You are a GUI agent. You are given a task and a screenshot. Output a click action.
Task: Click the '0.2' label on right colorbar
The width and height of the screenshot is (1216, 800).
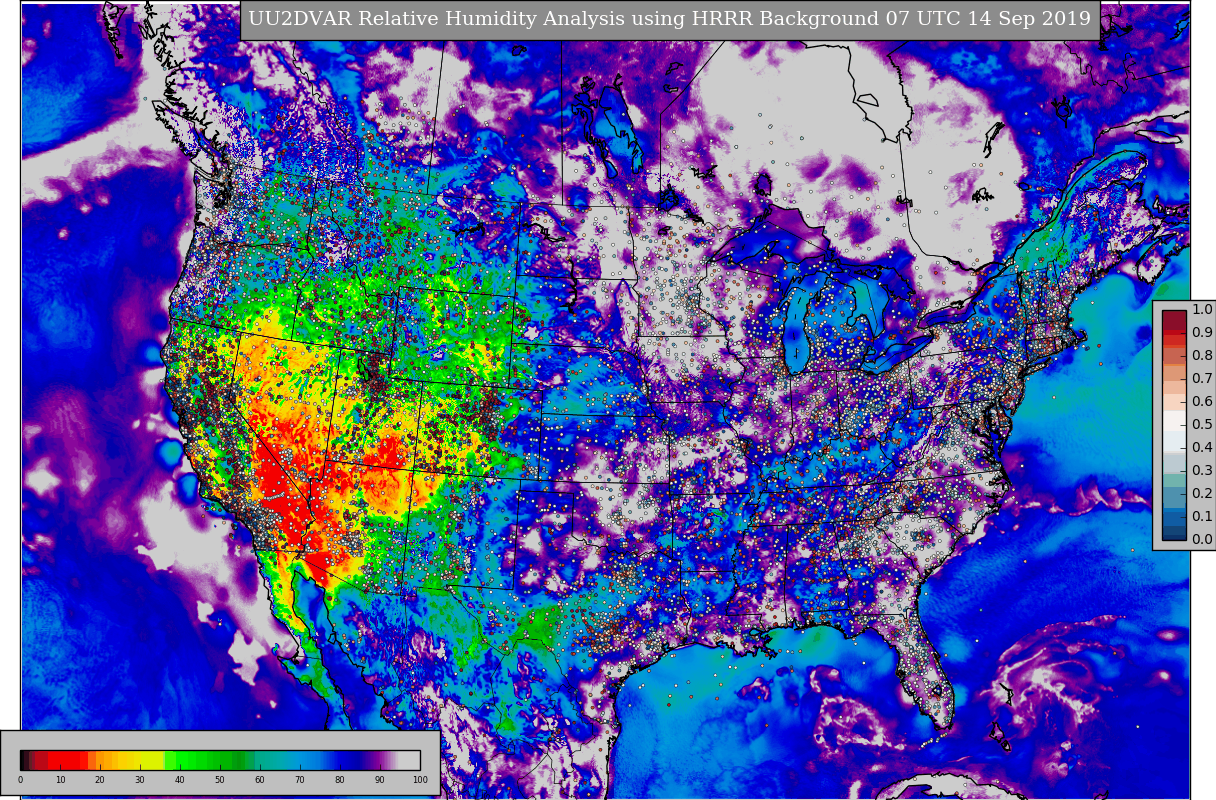coord(1202,494)
